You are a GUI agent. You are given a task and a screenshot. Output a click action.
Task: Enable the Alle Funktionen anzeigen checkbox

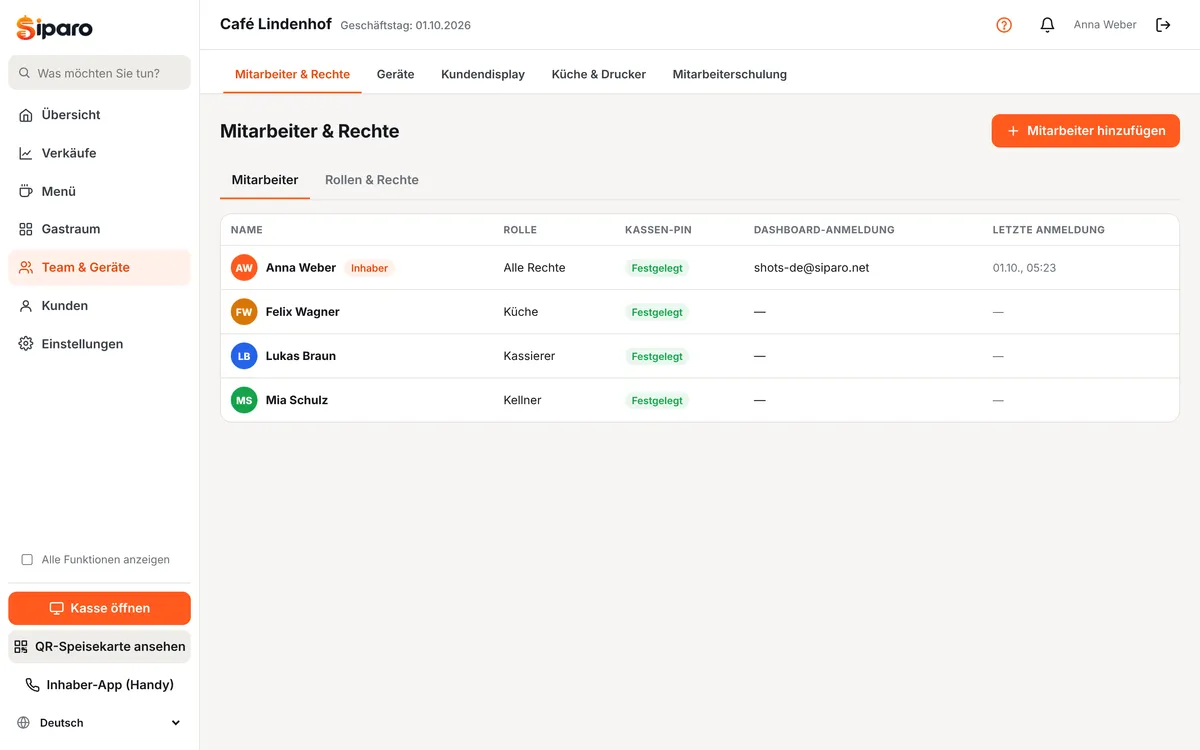pyautogui.click(x=27, y=560)
